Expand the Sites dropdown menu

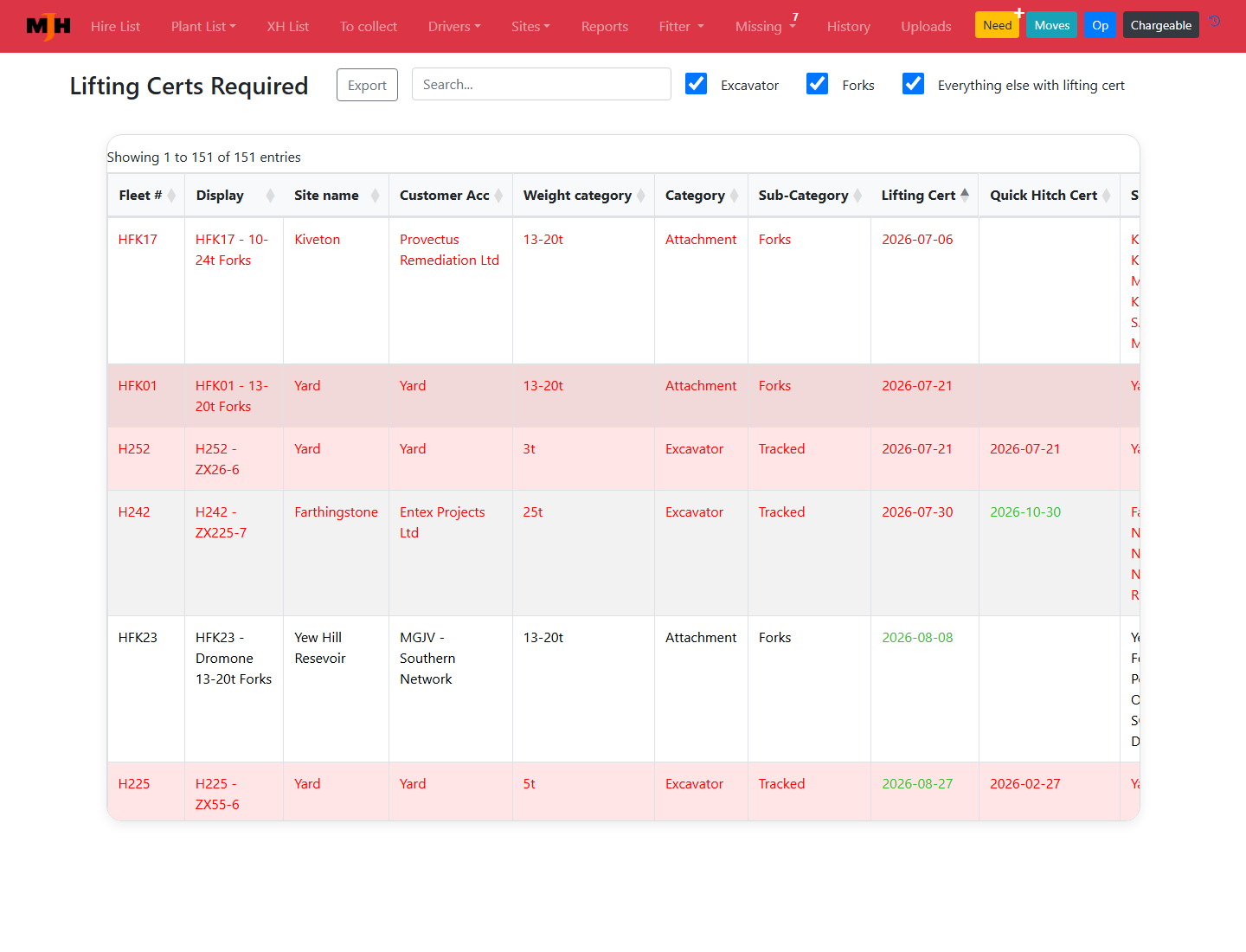(530, 27)
